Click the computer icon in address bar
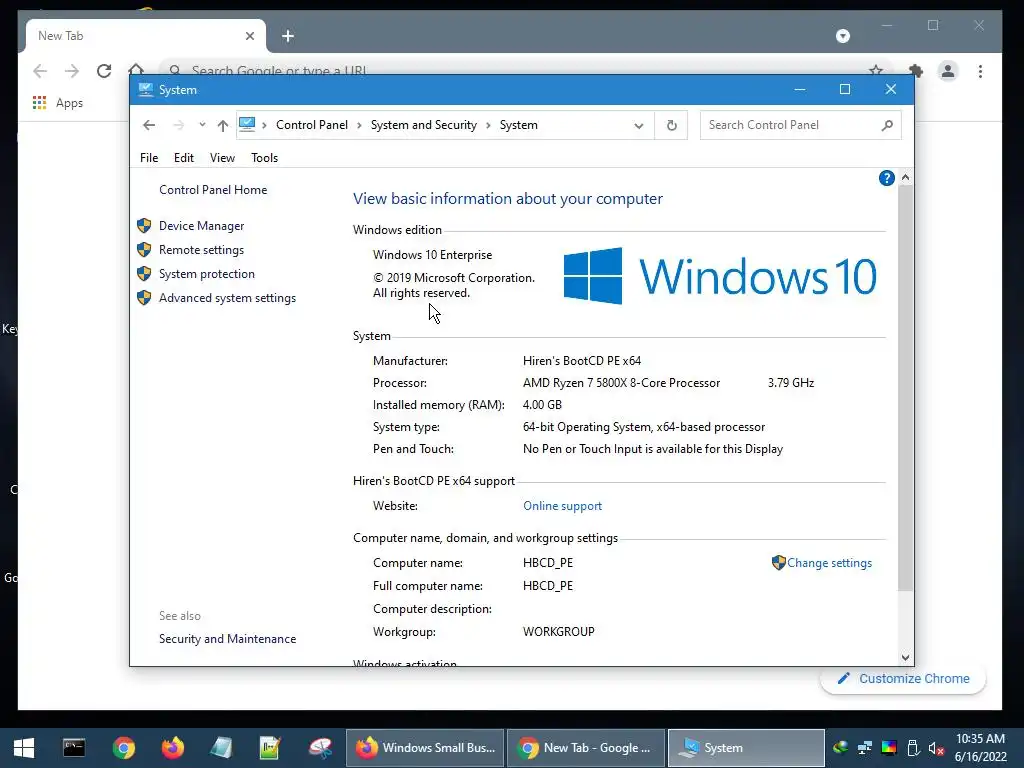 (247, 125)
